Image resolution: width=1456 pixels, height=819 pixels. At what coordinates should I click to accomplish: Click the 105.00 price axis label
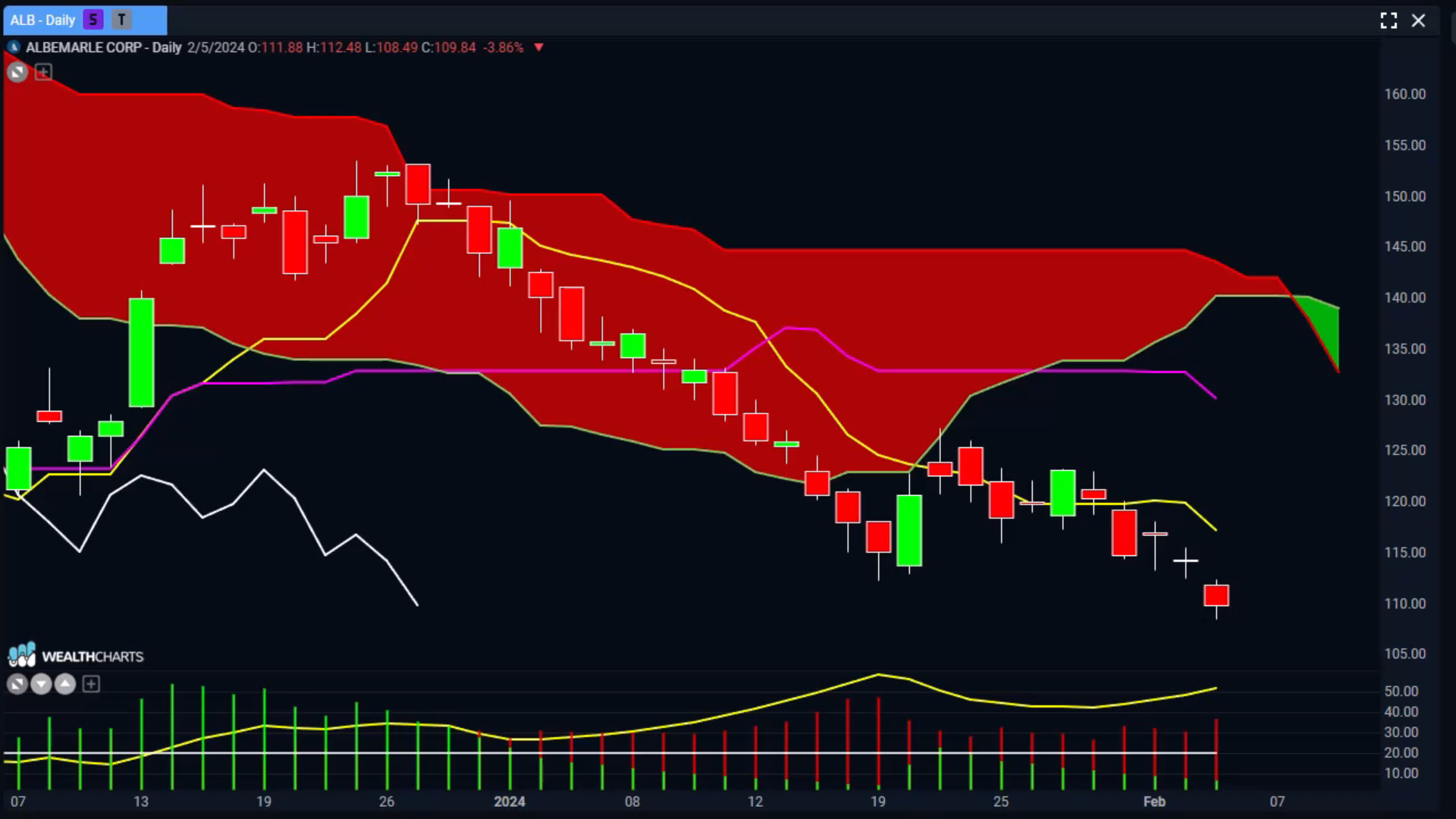[1405, 654]
